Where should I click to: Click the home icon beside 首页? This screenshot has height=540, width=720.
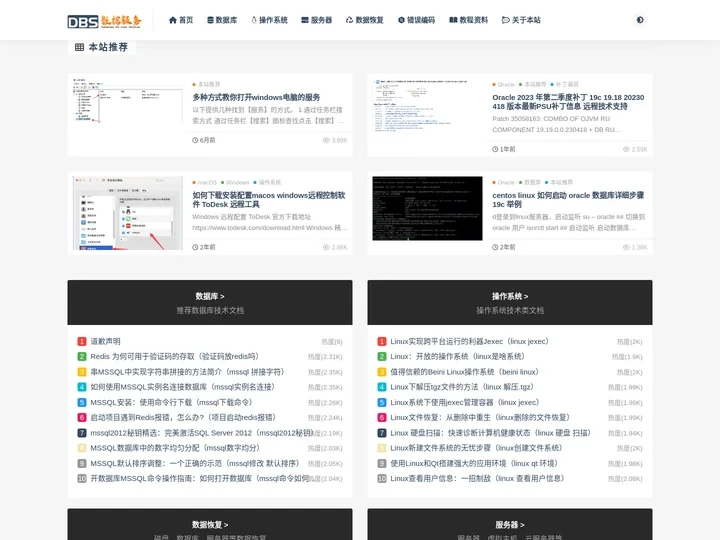(173, 20)
